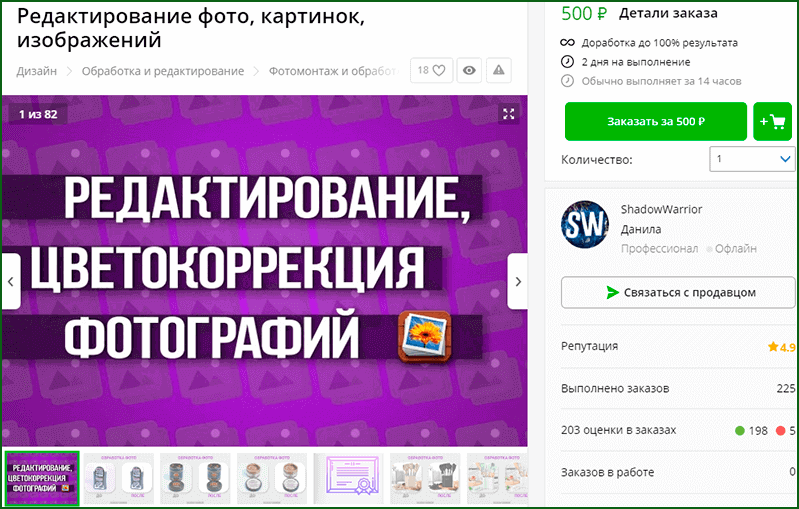Go to next gallery image
Image resolution: width=799 pixels, height=509 pixels.
coord(518,281)
